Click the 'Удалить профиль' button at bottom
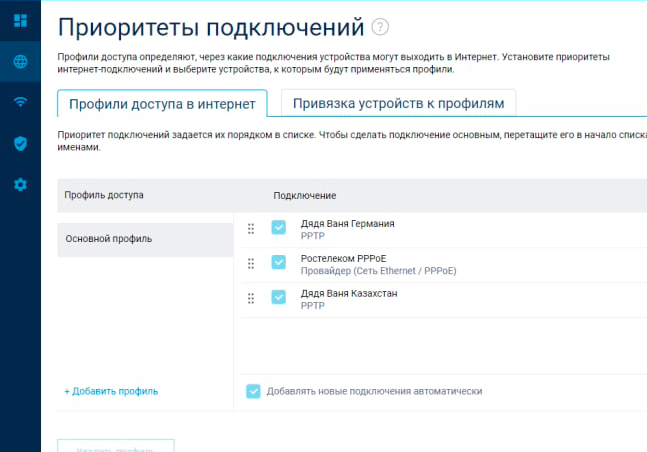This screenshot has height=452, width=647. coord(116,446)
